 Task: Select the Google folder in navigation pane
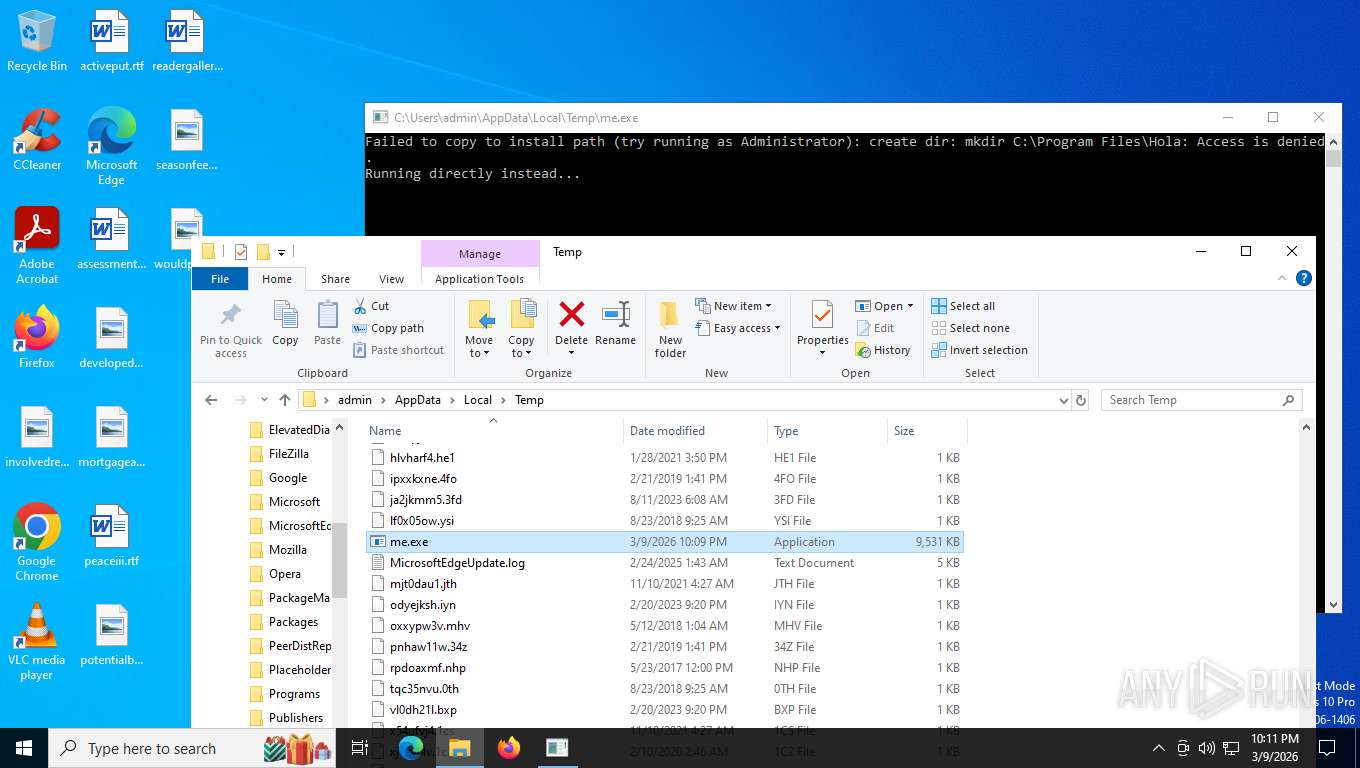pos(287,478)
